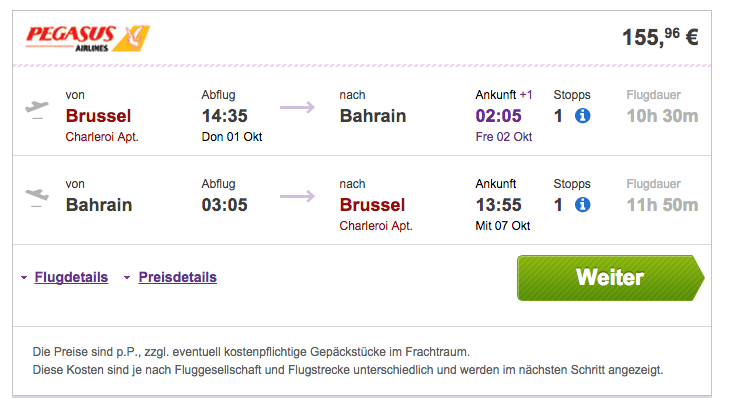Click the arrow between Bahrain and Brussel
This screenshot has width=731, height=416.
pos(297,196)
